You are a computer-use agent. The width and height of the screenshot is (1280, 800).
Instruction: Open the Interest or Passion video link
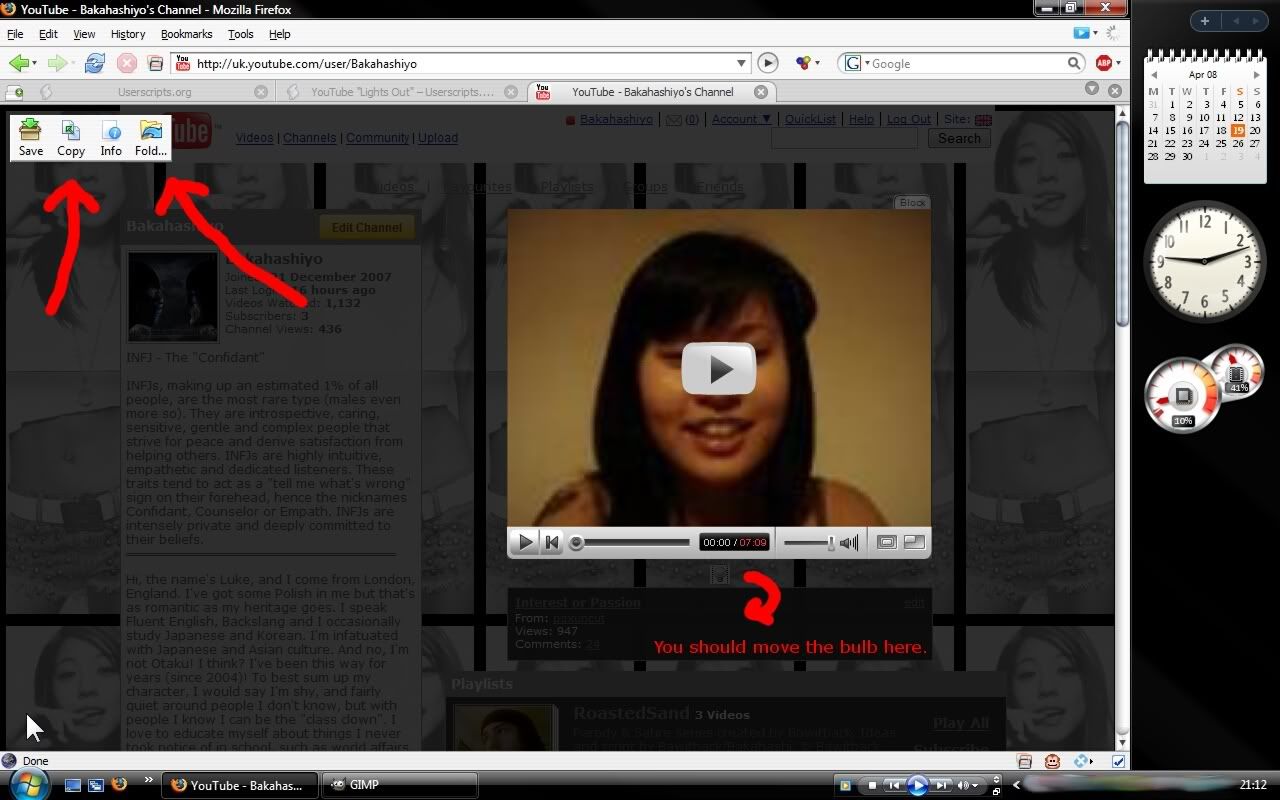pyautogui.click(x=578, y=602)
